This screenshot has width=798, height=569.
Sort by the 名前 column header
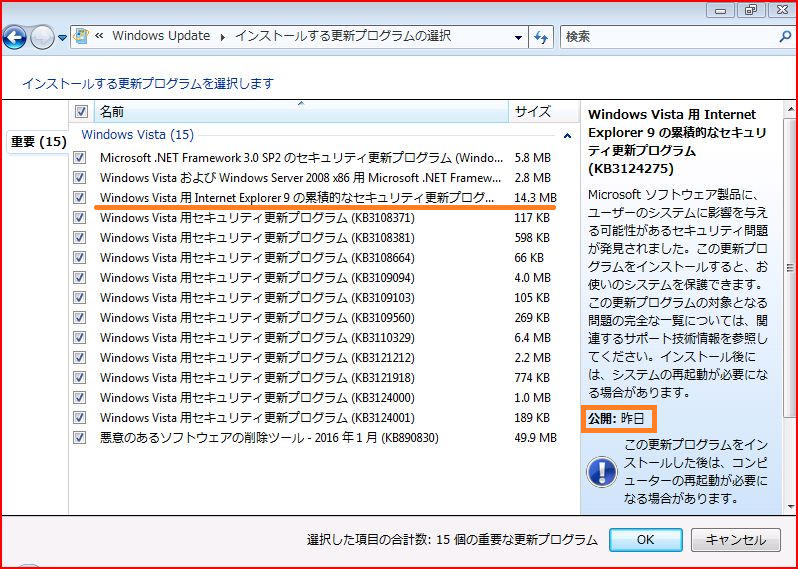[301, 111]
